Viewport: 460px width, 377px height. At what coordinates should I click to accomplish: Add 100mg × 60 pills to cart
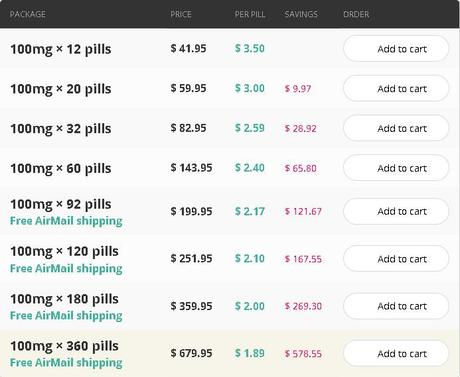click(x=396, y=168)
